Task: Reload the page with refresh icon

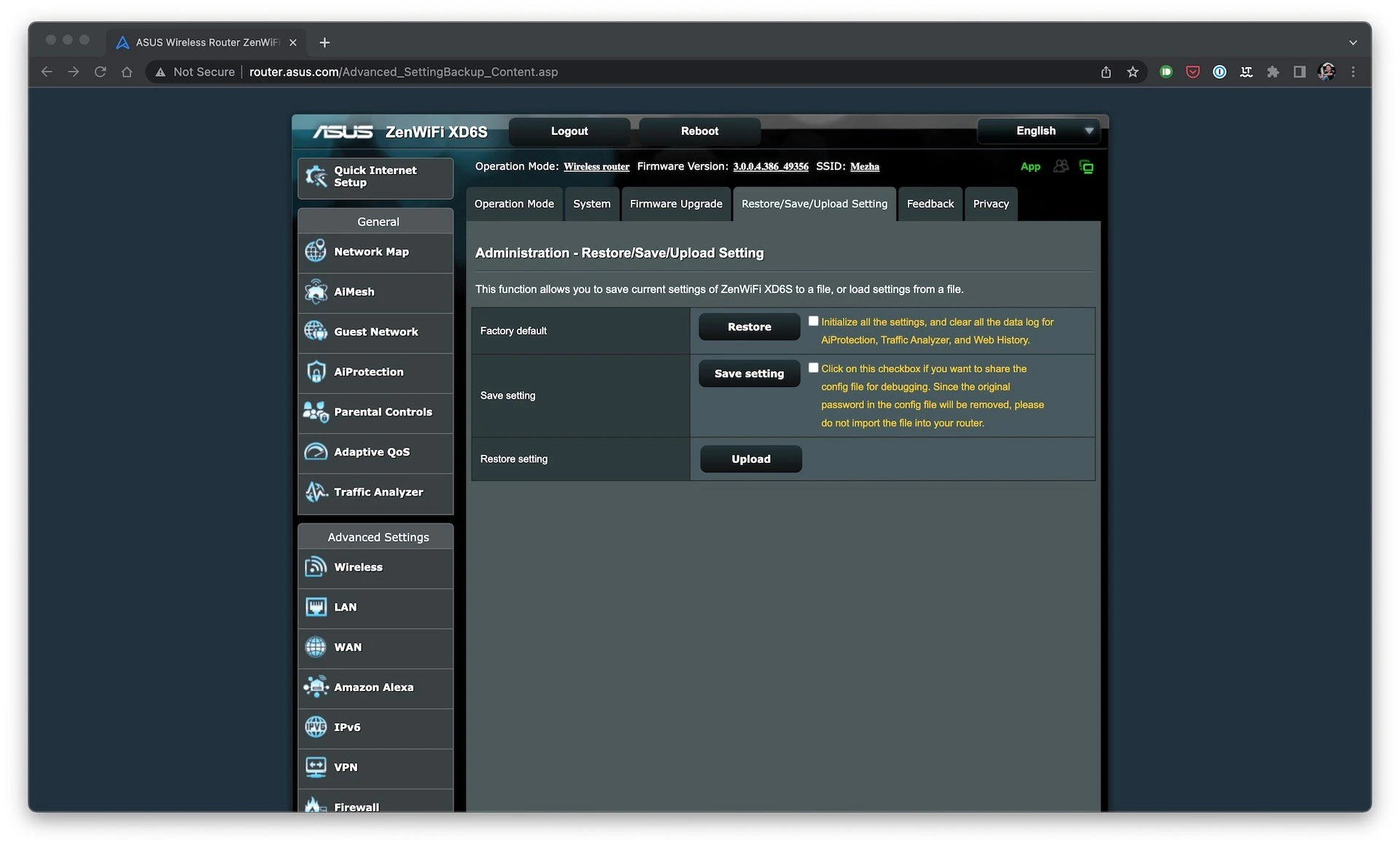Action: (101, 72)
